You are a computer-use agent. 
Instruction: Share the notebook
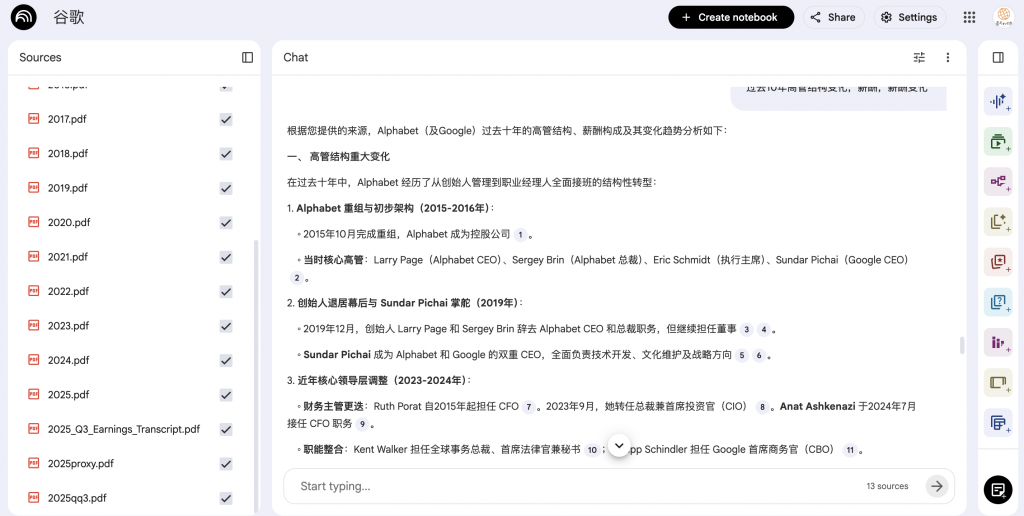pos(833,17)
